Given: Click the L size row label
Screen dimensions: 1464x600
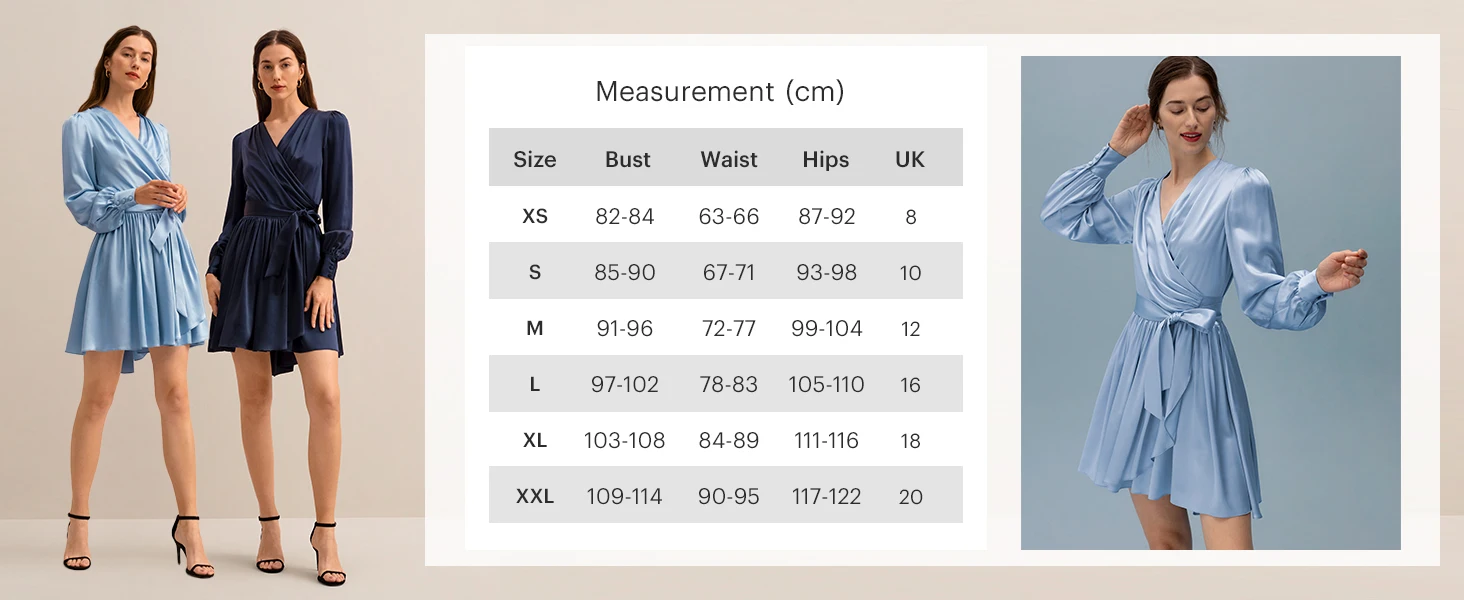Looking at the screenshot, I should [535, 384].
